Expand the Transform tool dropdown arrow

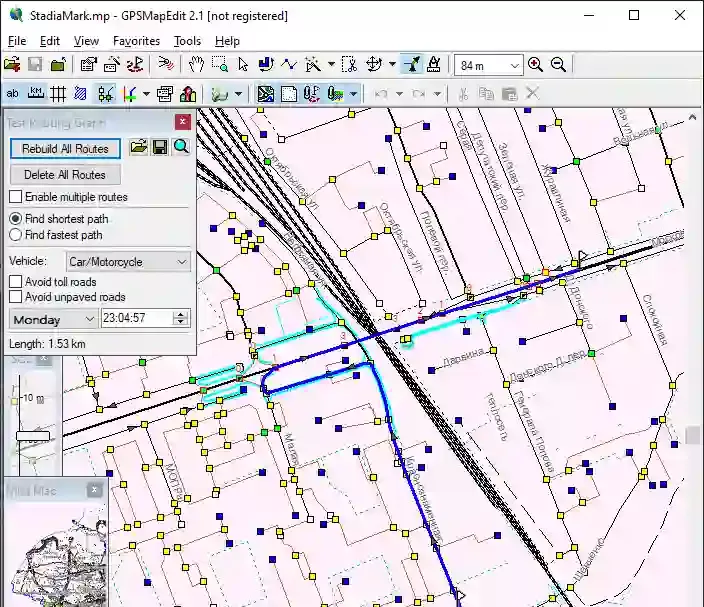tap(392, 65)
